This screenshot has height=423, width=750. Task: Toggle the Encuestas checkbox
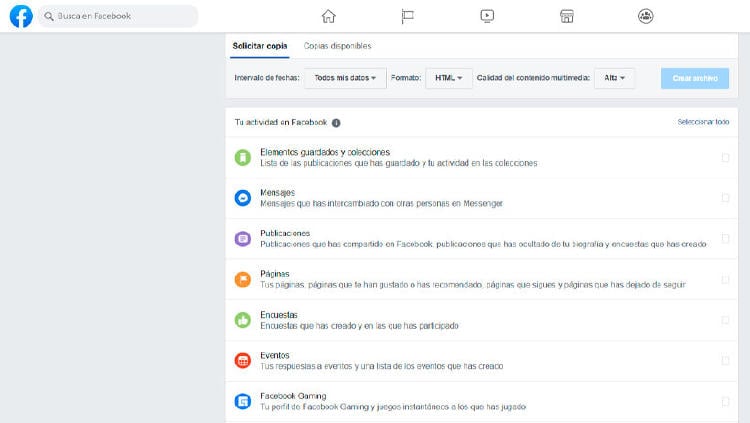click(x=725, y=320)
